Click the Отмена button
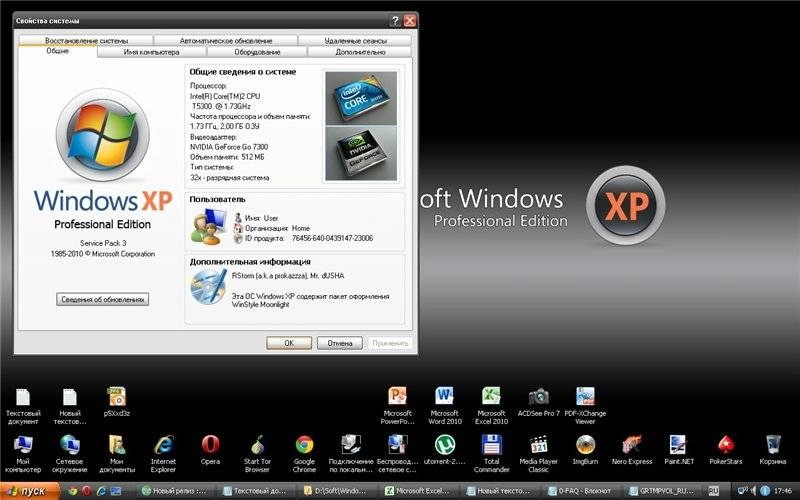The height and width of the screenshot is (500, 800). (x=340, y=343)
